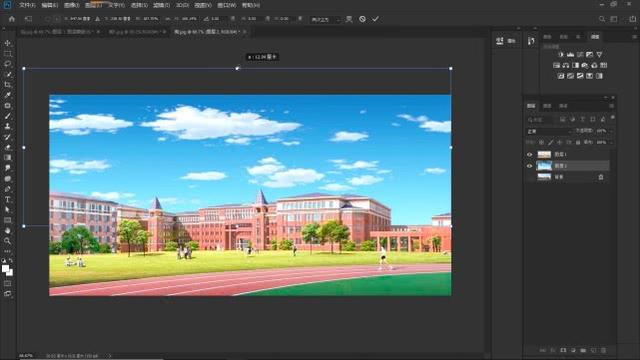
Task: Select the Lasso tool
Action: click(7, 64)
